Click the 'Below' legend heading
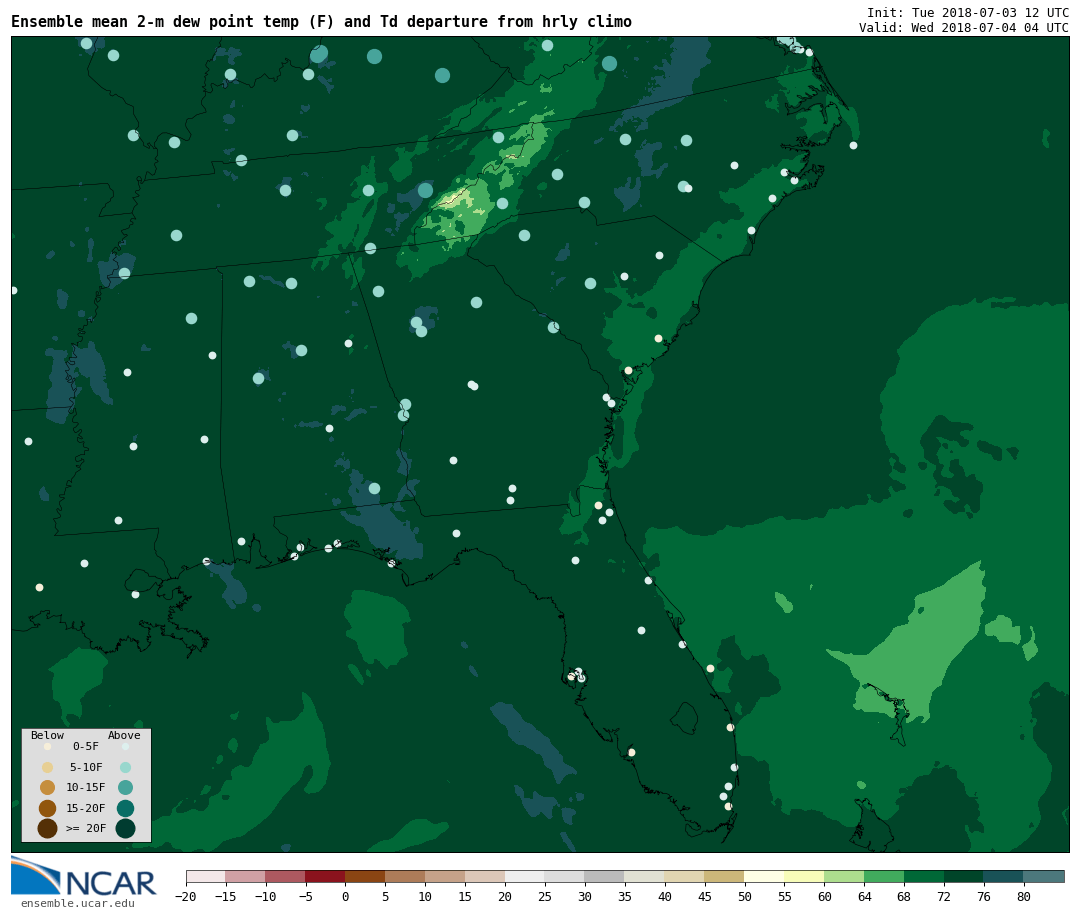Screen dimensions: 1080x915 [47, 735]
